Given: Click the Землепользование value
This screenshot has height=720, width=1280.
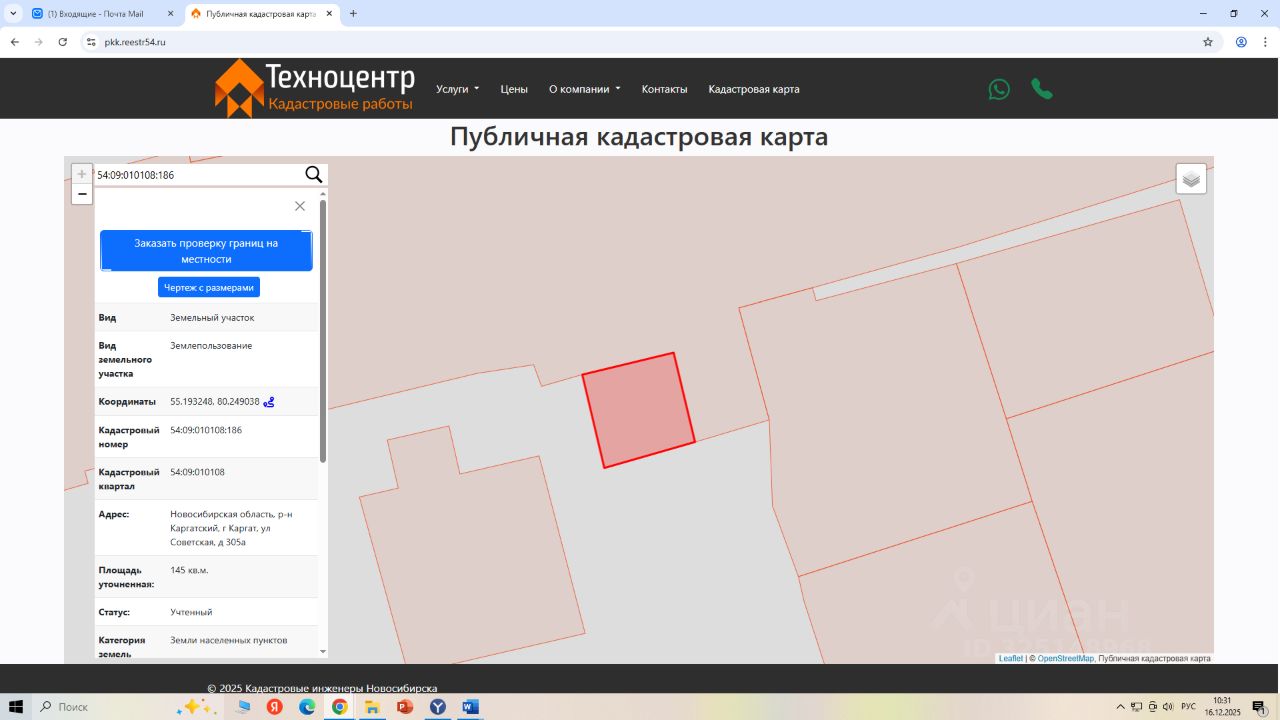Looking at the screenshot, I should tap(211, 346).
